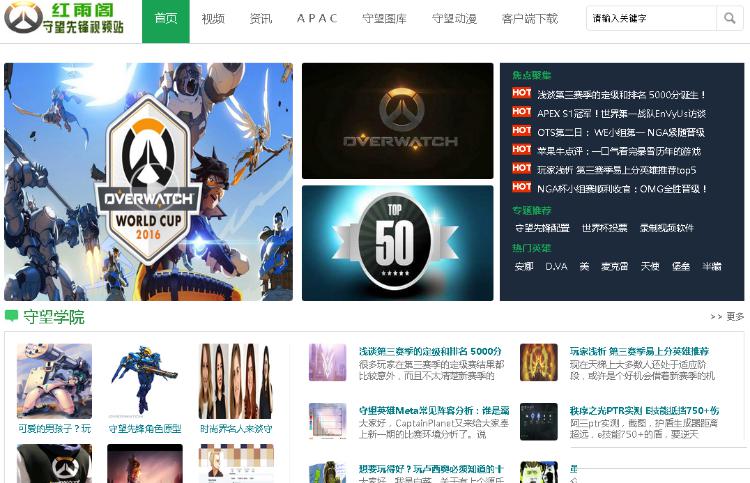
Task: Click the green chat icon beside 守望学院
Action: coord(11,316)
